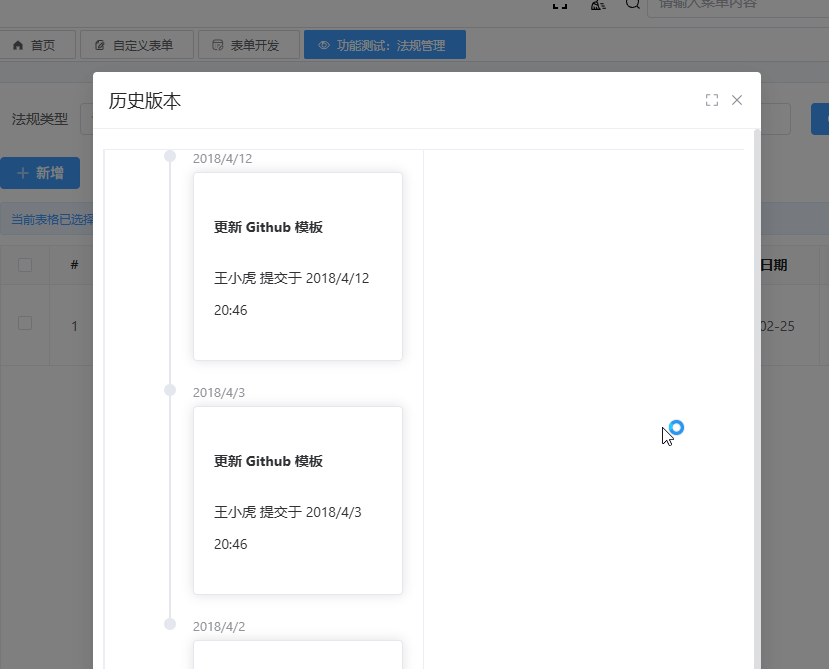Screen dimensions: 829x669
Task: Close the 历史版本 dialog
Action: click(737, 100)
